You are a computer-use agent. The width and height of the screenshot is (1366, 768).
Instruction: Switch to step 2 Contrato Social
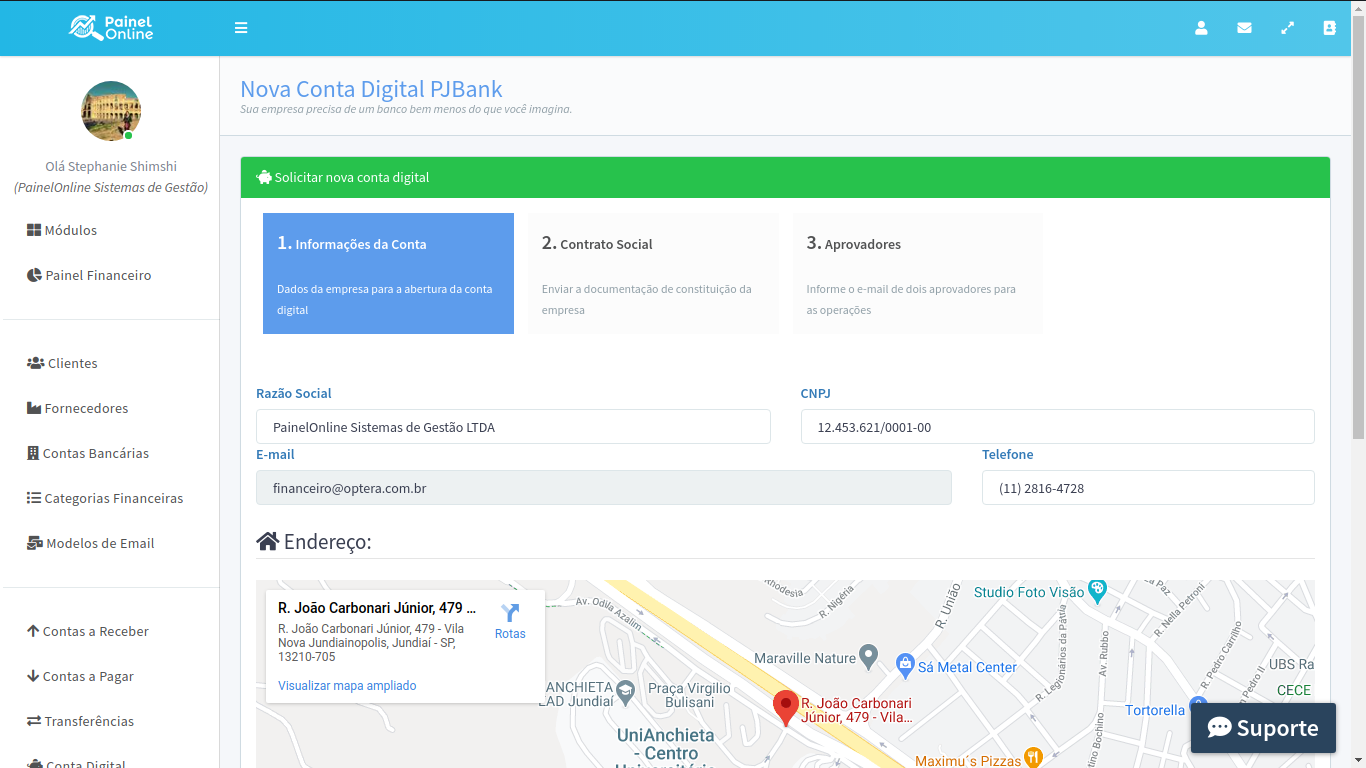pos(653,273)
